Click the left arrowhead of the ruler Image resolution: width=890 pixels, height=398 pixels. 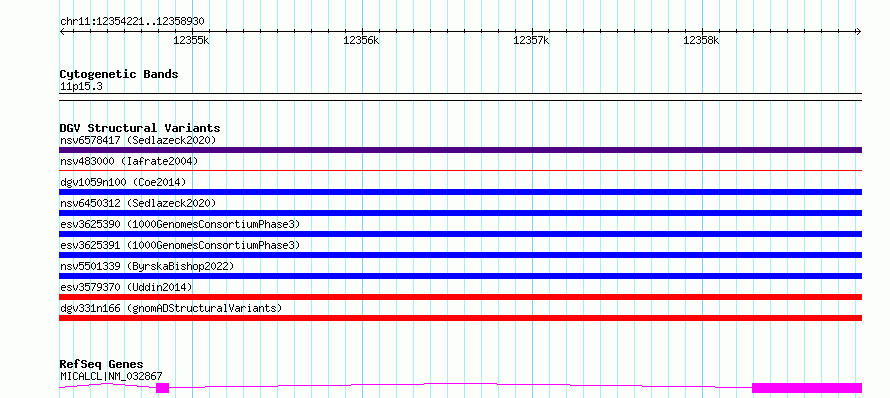coord(62,32)
